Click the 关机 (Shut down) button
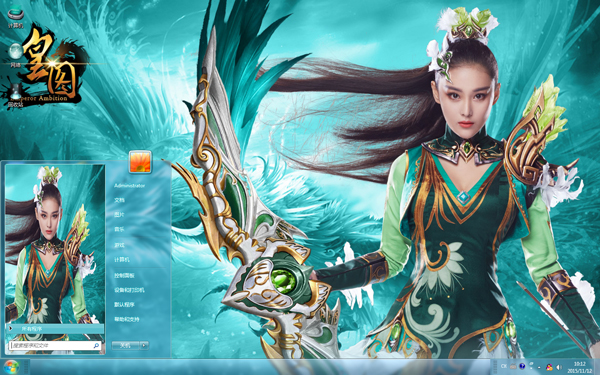The height and width of the screenshot is (375, 600). click(126, 345)
